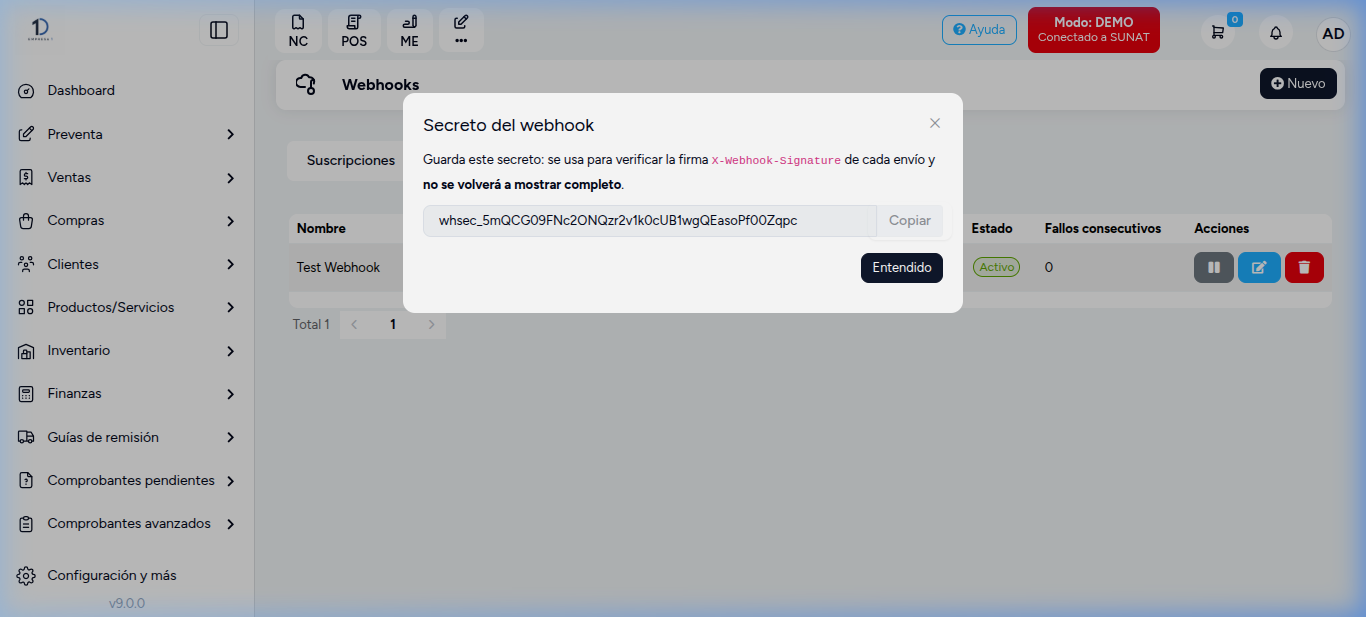Expand the Comprobantes pendientes chevron
Screen dimensions: 1366x617
(x=230, y=481)
